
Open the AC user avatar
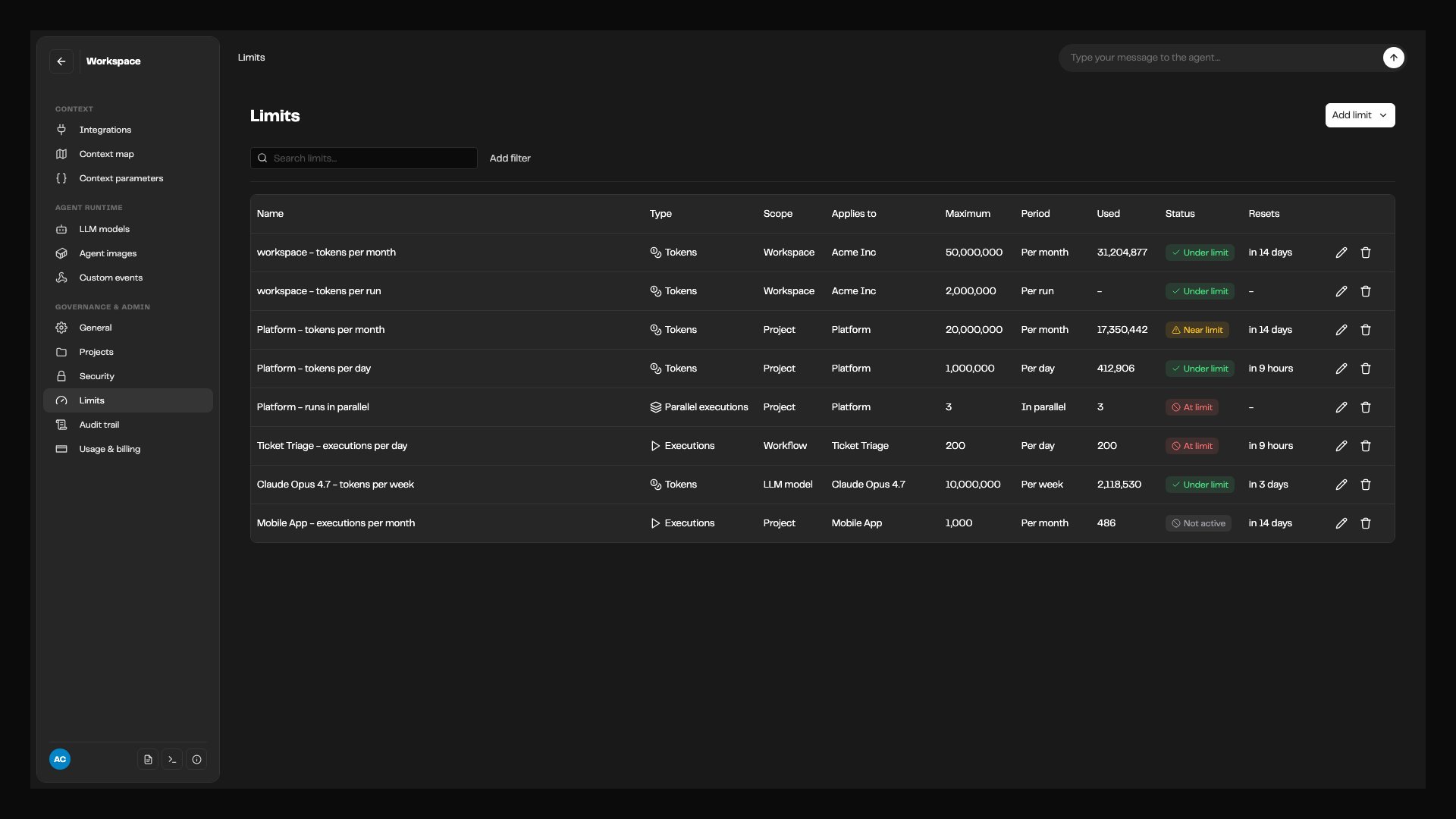tap(60, 759)
